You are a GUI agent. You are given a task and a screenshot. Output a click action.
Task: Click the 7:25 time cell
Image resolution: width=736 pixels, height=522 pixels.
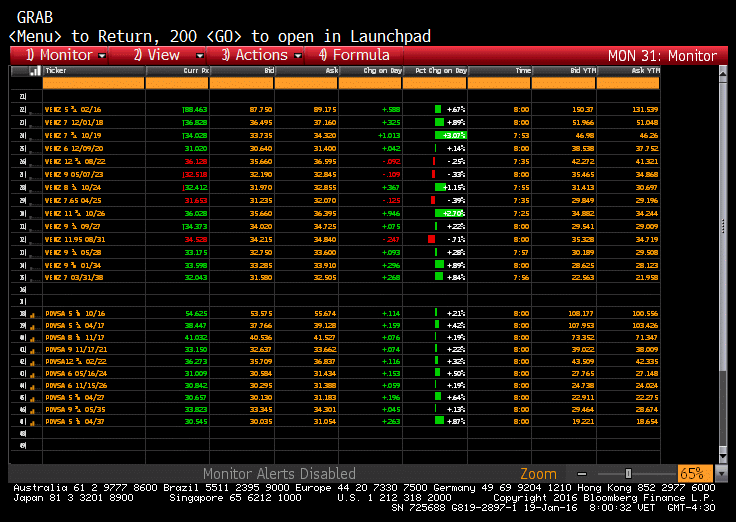521,214
